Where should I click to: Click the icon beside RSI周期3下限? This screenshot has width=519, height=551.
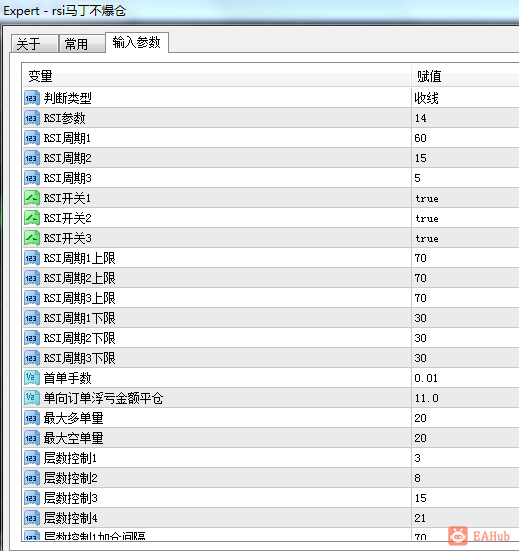(x=32, y=358)
